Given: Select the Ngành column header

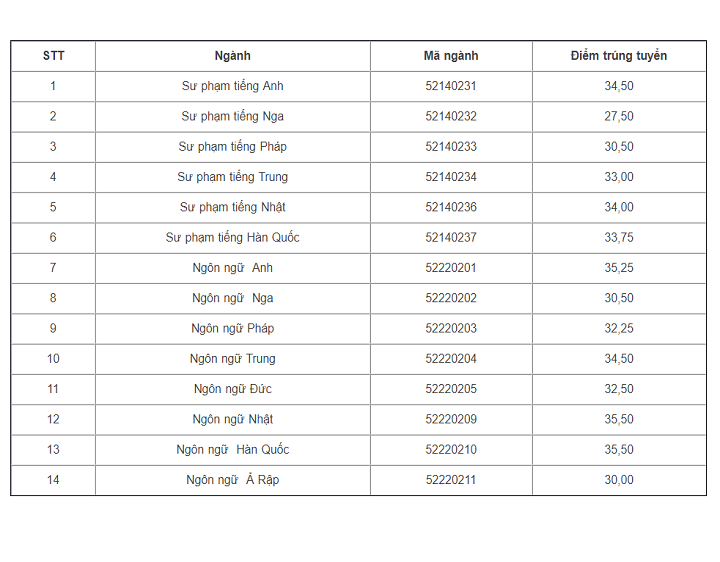Looking at the screenshot, I should [232, 56].
